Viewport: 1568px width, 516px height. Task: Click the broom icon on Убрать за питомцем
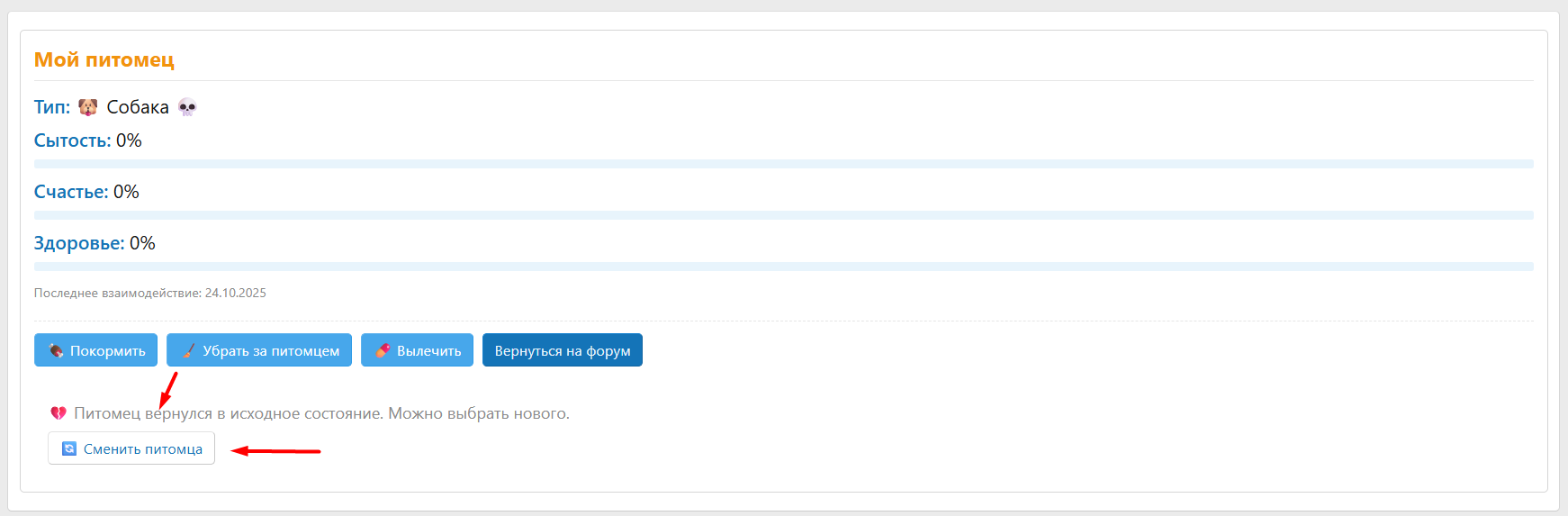point(188,351)
